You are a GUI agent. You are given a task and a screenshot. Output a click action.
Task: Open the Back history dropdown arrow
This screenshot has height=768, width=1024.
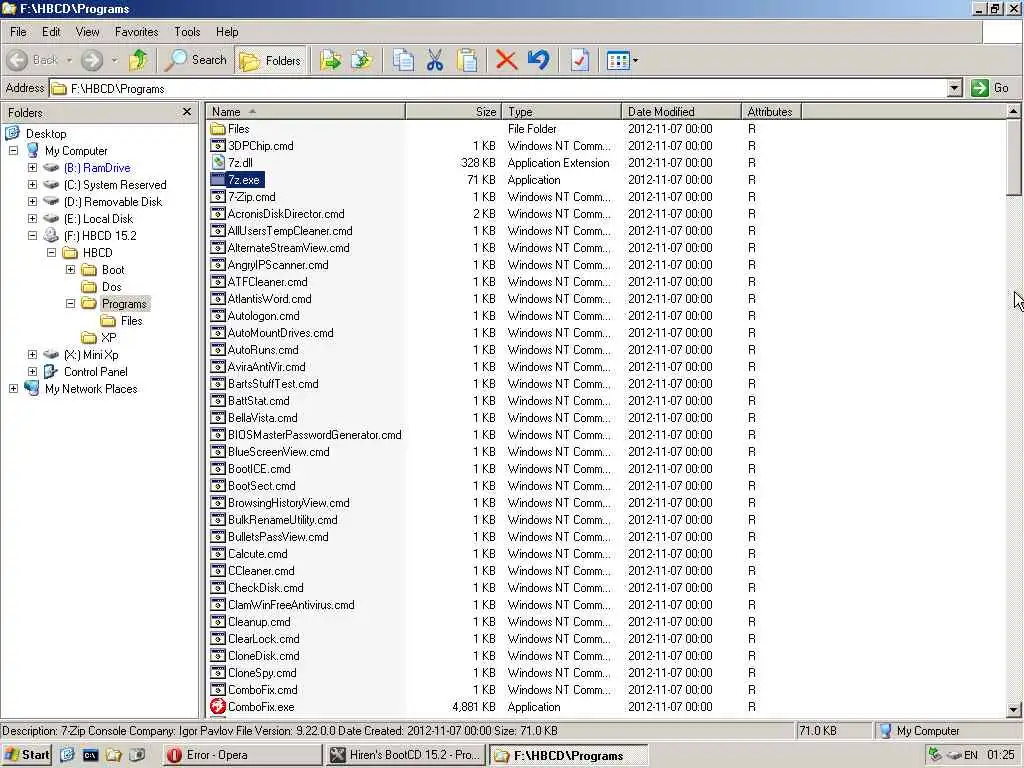pyautogui.click(x=69, y=60)
